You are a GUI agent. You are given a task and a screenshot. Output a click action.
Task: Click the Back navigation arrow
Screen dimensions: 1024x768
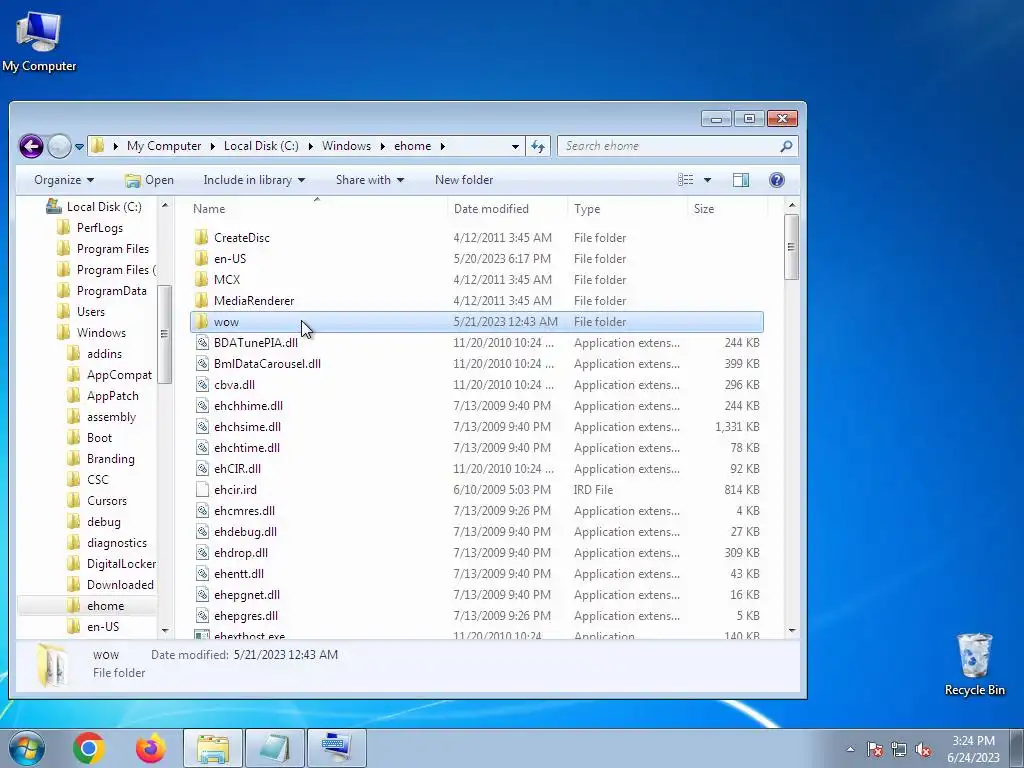31,146
